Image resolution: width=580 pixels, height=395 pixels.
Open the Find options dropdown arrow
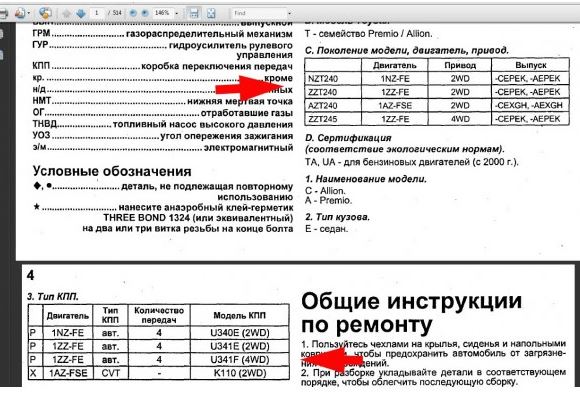(x=289, y=14)
